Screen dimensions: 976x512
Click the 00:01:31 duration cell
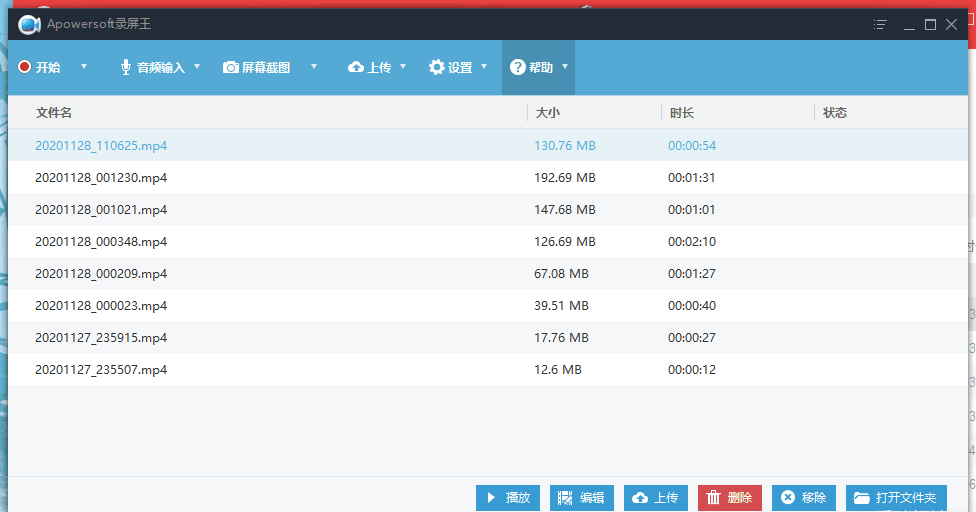coord(692,178)
